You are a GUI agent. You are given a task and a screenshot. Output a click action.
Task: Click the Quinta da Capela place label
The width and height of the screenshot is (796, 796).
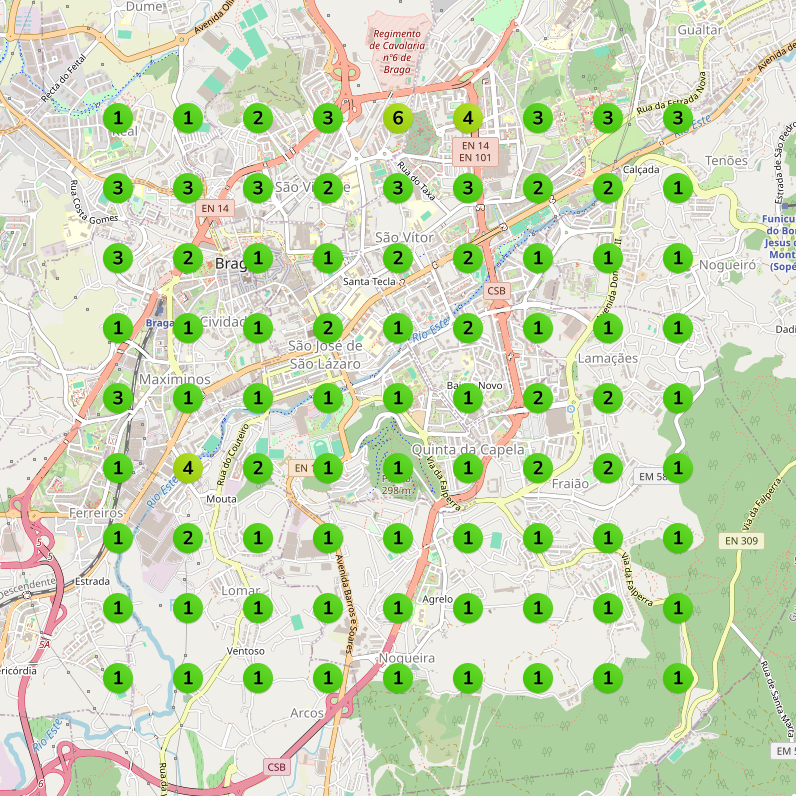tap(468, 450)
